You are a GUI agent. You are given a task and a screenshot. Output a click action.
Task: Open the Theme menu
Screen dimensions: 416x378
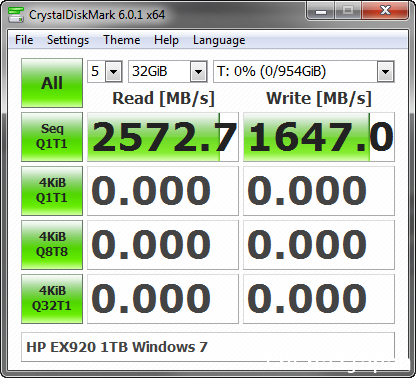click(x=122, y=40)
